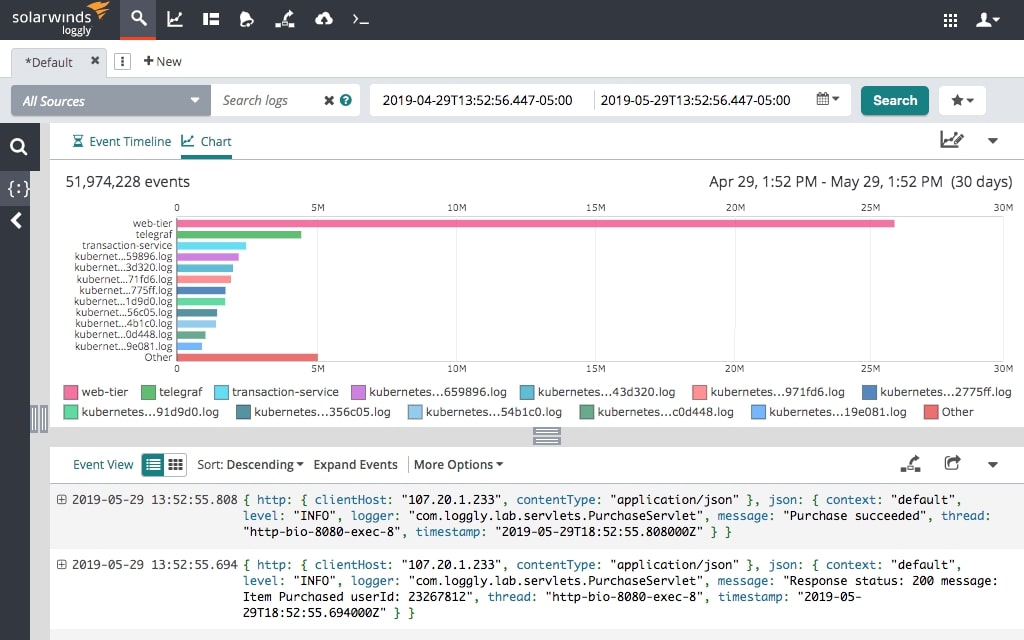The image size is (1024, 640).
Task: Open the {:} fields panel in sidebar
Action: [x=19, y=188]
